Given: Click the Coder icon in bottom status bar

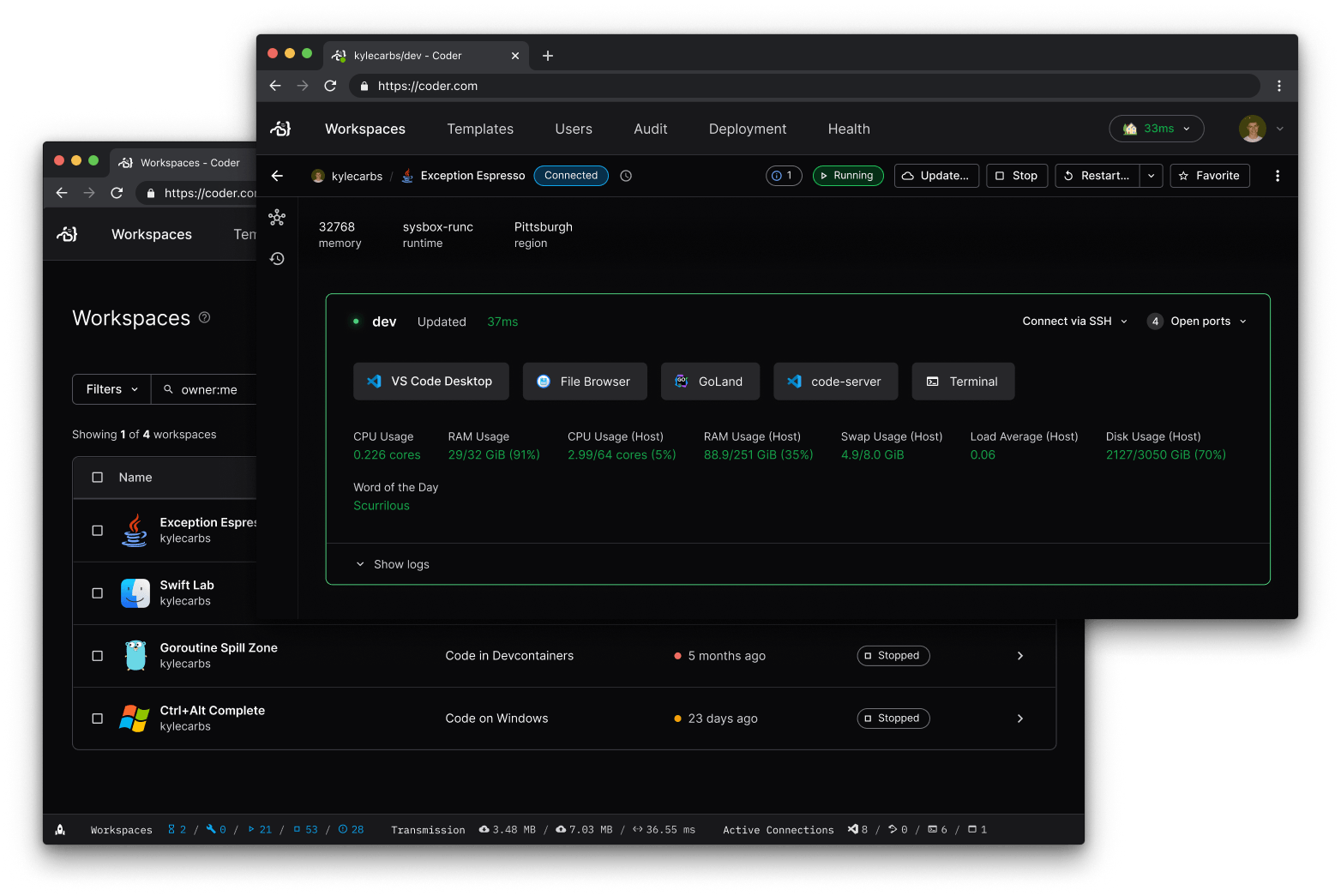Looking at the screenshot, I should (60, 829).
